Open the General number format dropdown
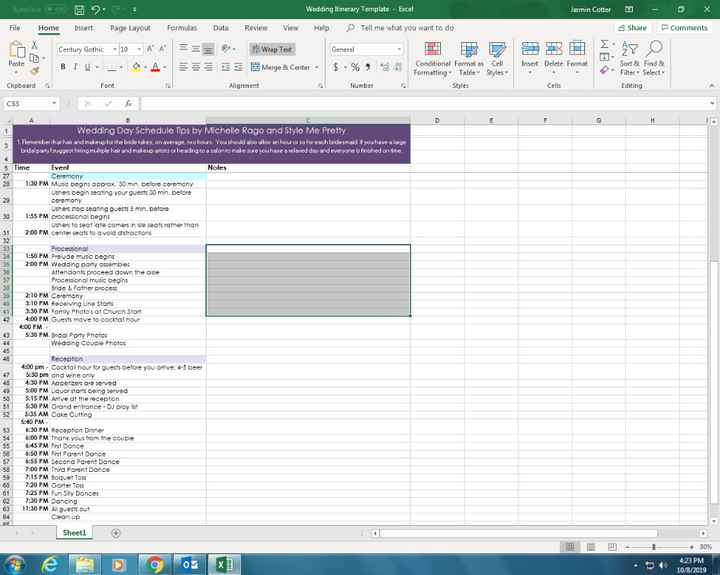 tap(399, 49)
